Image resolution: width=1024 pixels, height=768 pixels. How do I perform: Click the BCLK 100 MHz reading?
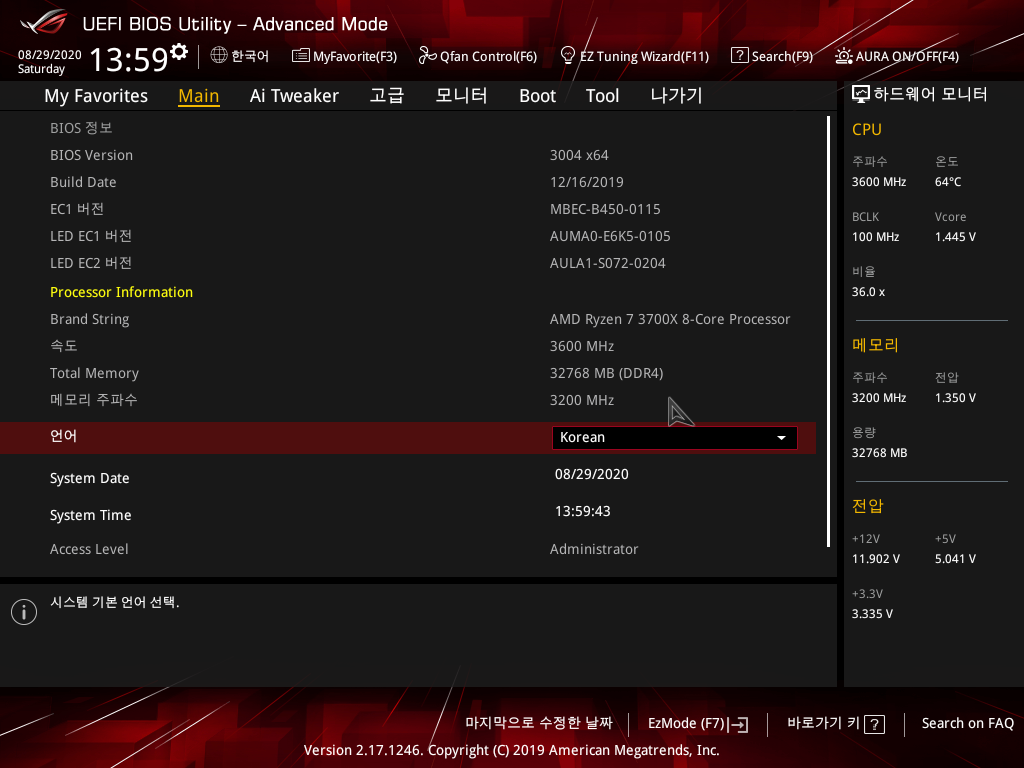pyautogui.click(x=875, y=237)
